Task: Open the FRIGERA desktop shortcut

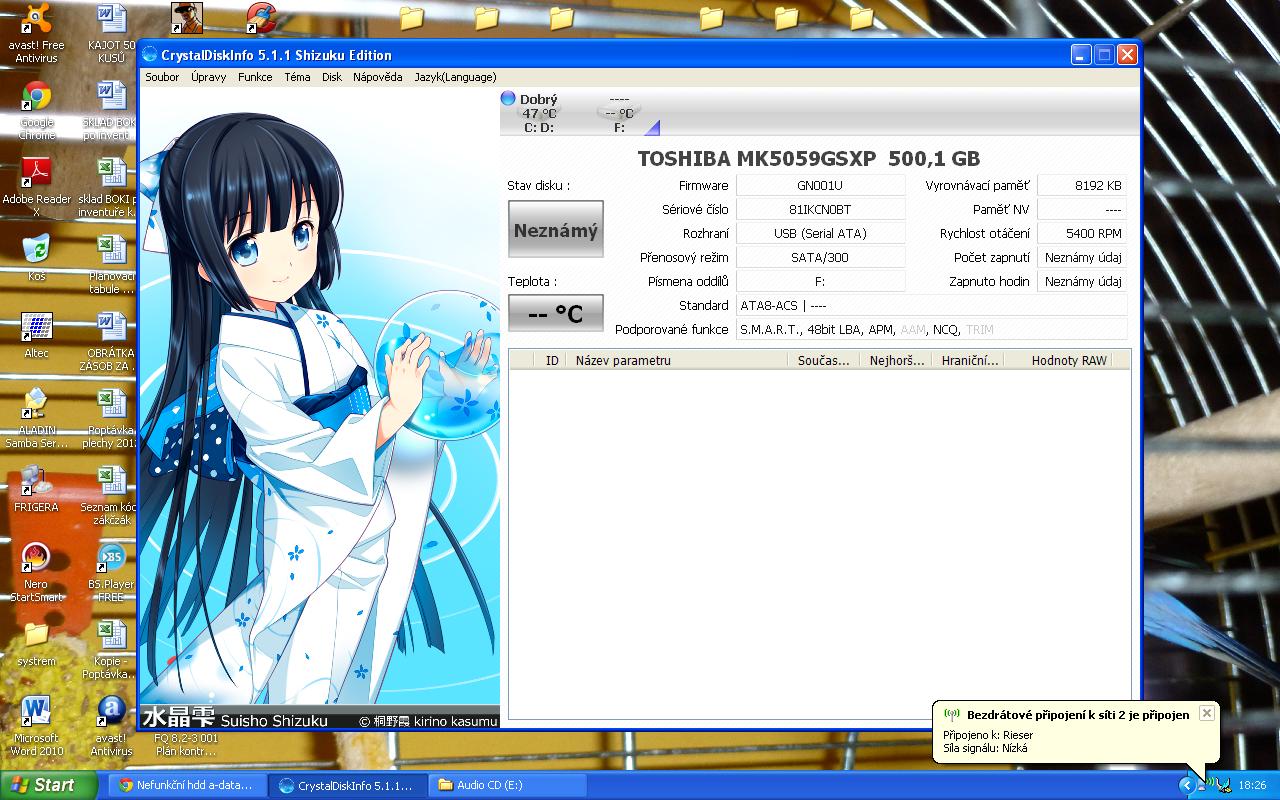Action: pyautogui.click(x=36, y=488)
